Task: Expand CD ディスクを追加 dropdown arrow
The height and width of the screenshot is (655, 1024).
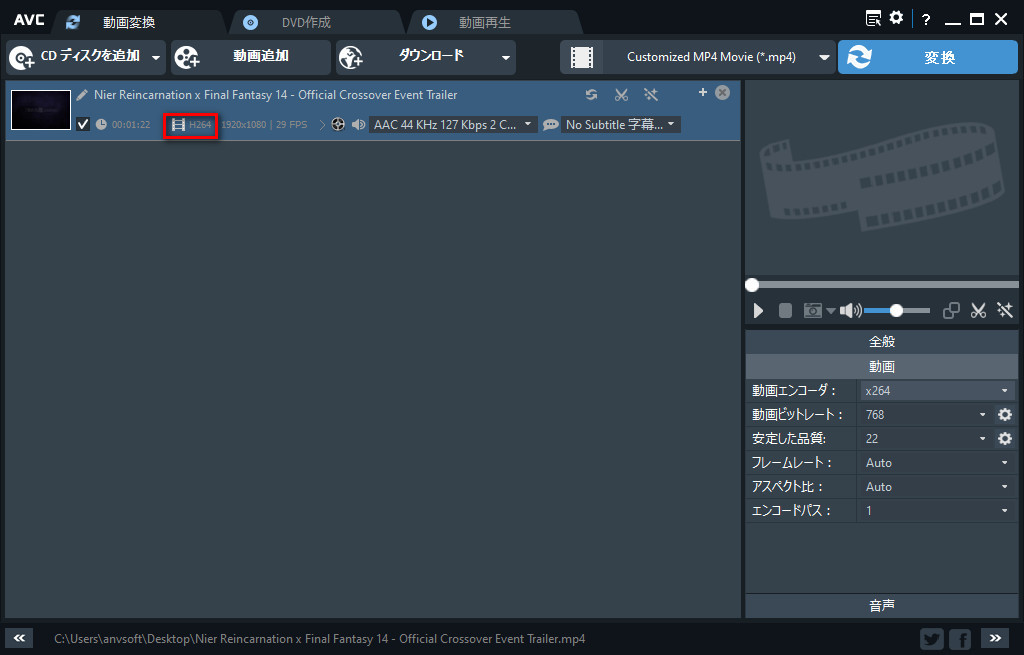Action: pos(156,57)
